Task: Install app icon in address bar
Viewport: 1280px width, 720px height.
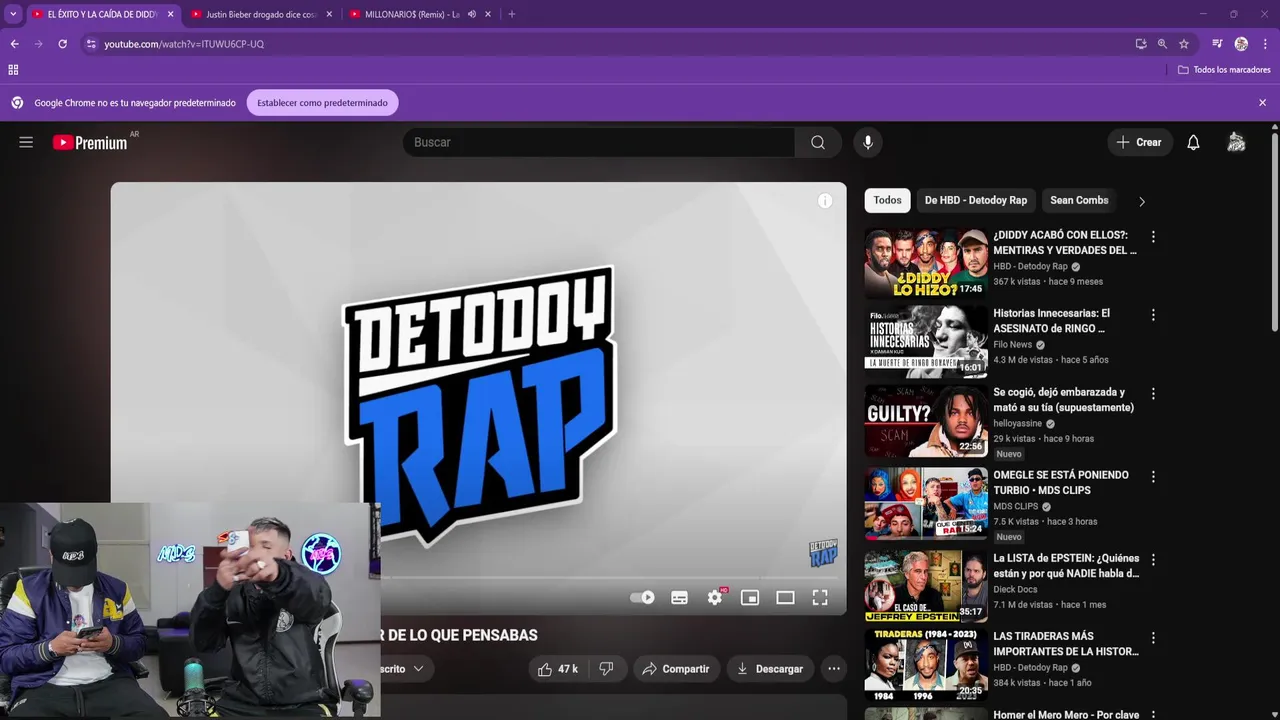Action: coord(1141,44)
